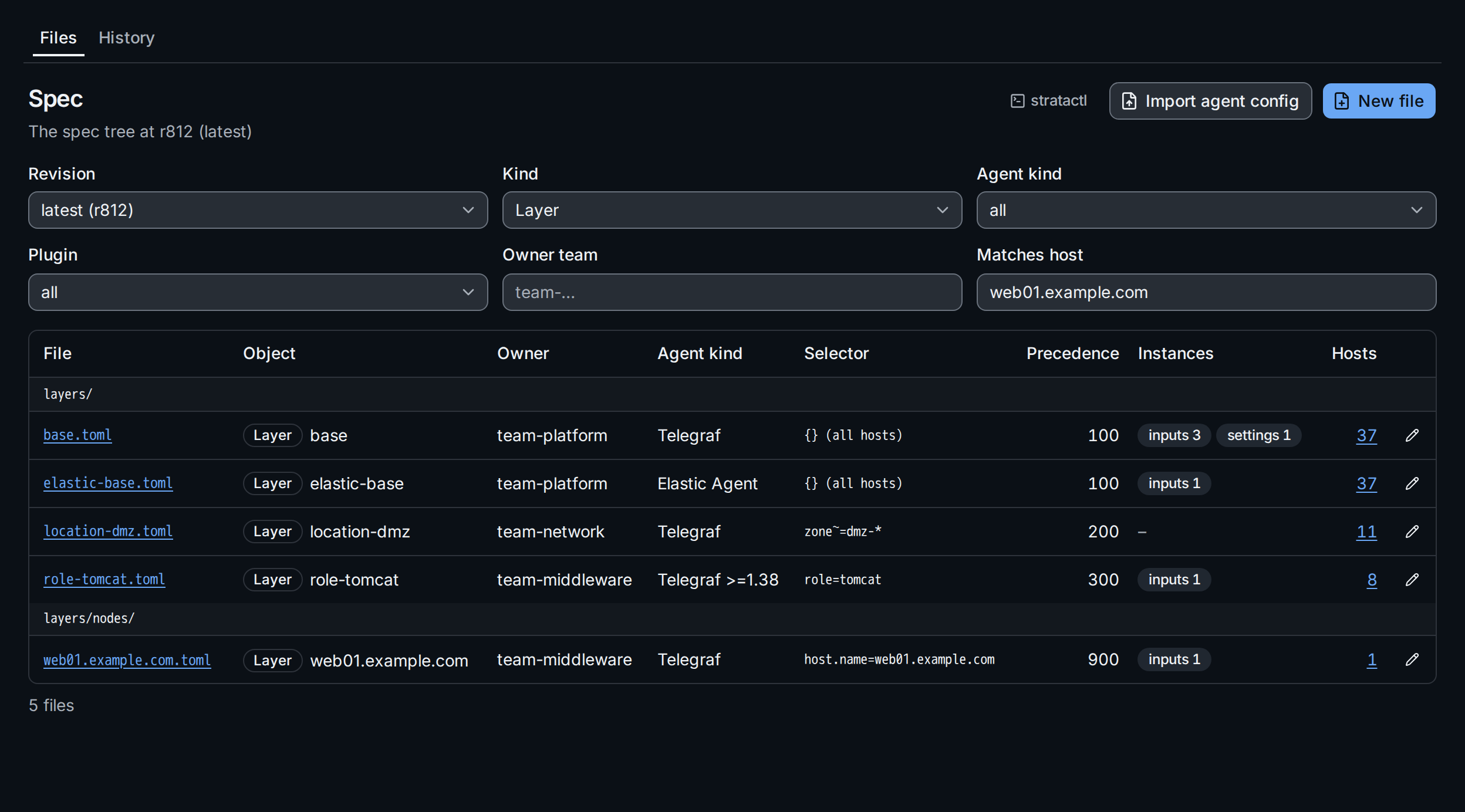Click the team-network owner cell
The width and height of the screenshot is (1465, 812).
click(550, 532)
